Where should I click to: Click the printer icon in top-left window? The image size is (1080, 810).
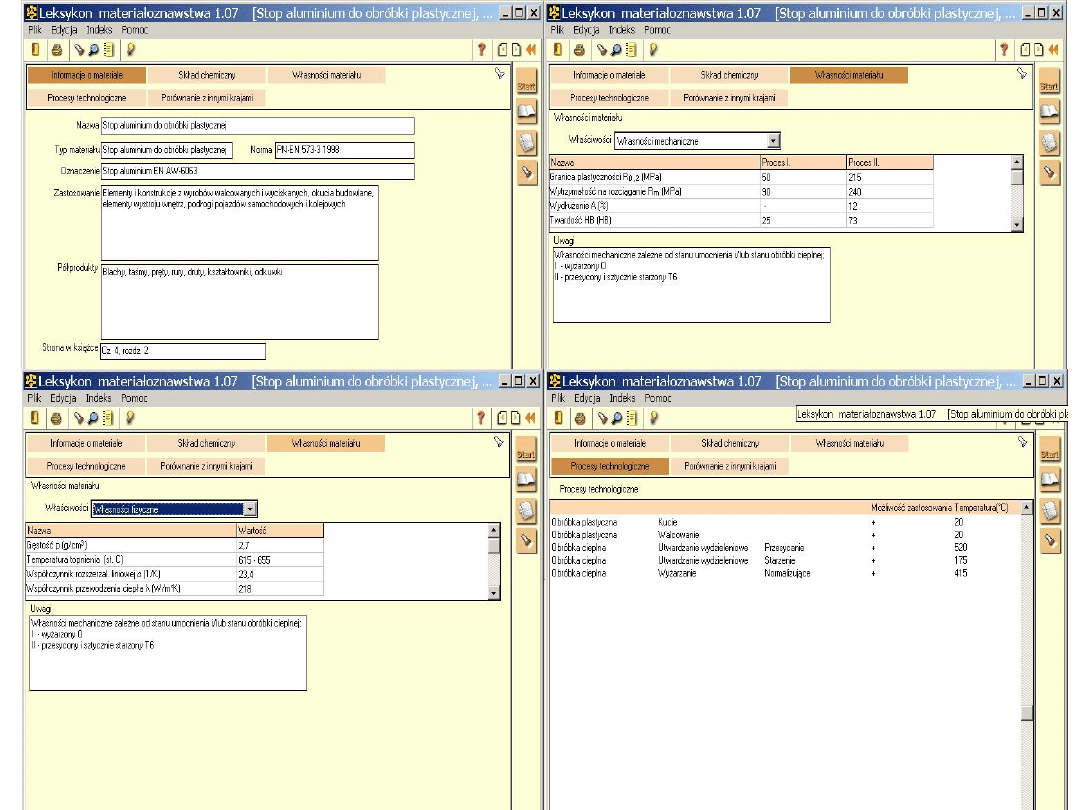pos(57,49)
